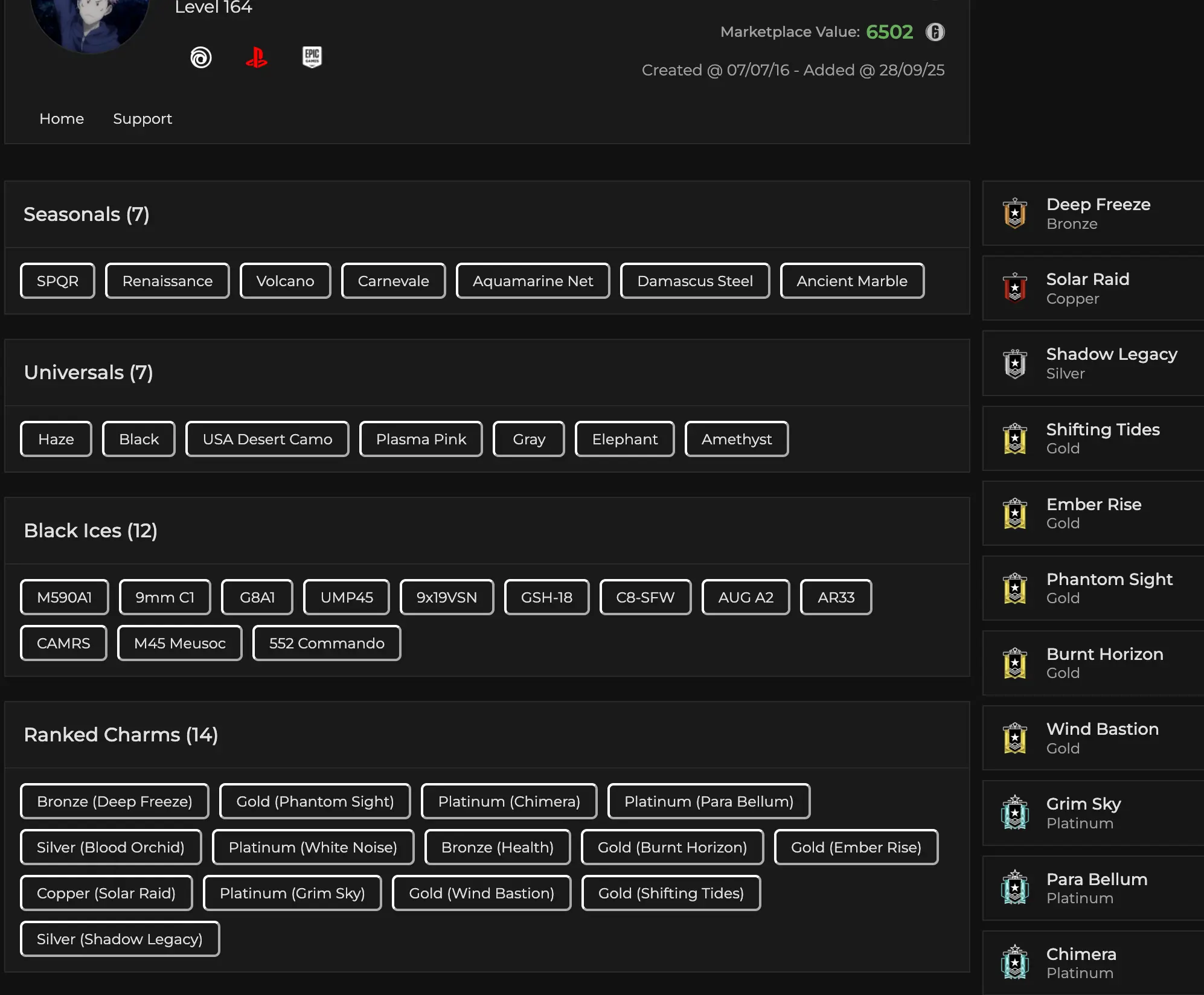Open the Support menu item
1204x995 pixels.
[142, 118]
